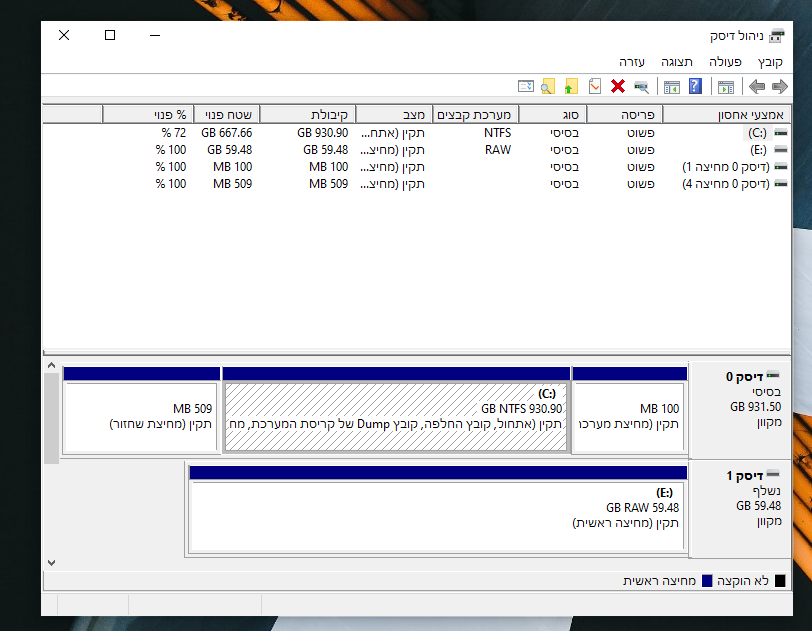Open the קובץ (File) menu
This screenshot has height=631, width=812.
770,60
